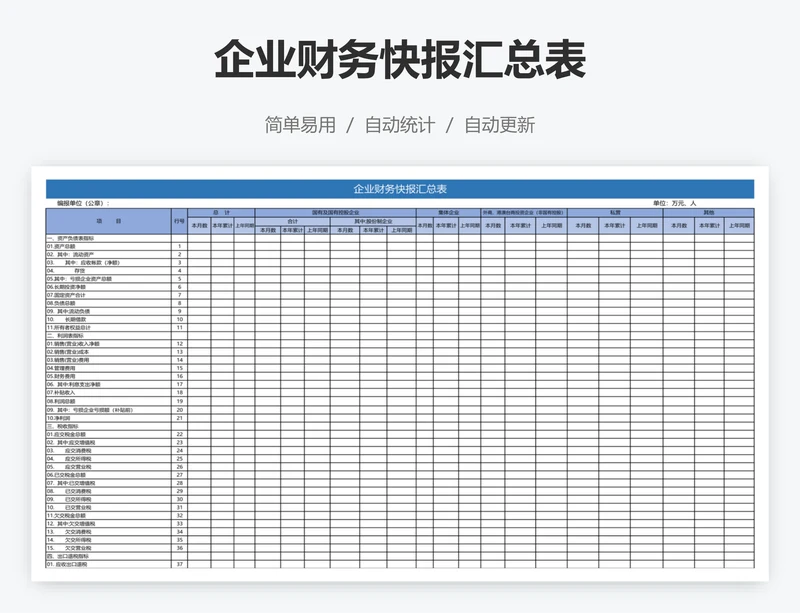Click 本月数 header under 总计
800x613 pixels.
[199, 226]
